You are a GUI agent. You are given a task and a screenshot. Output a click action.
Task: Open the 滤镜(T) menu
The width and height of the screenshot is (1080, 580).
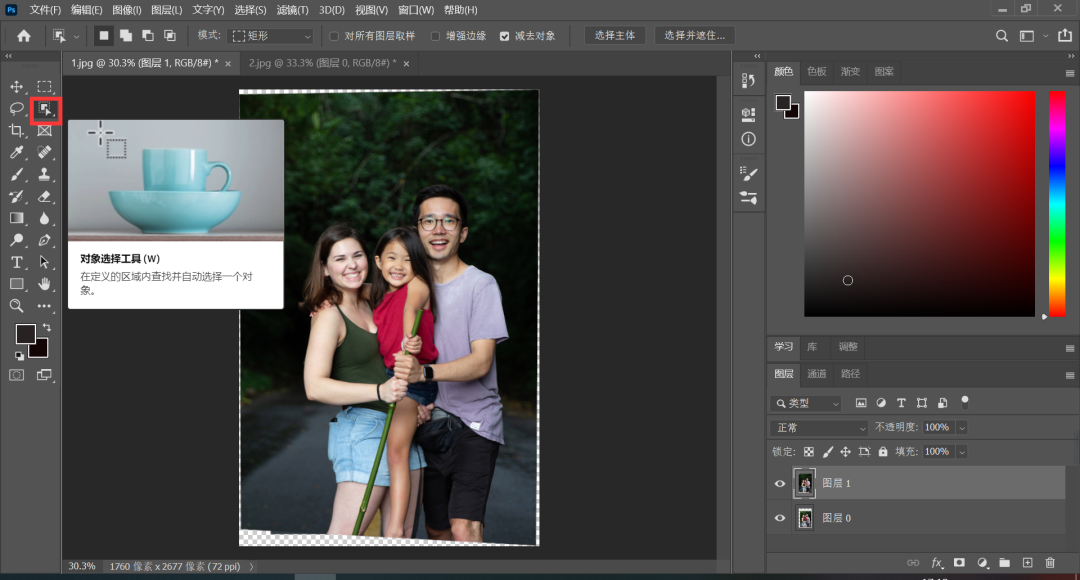click(292, 10)
